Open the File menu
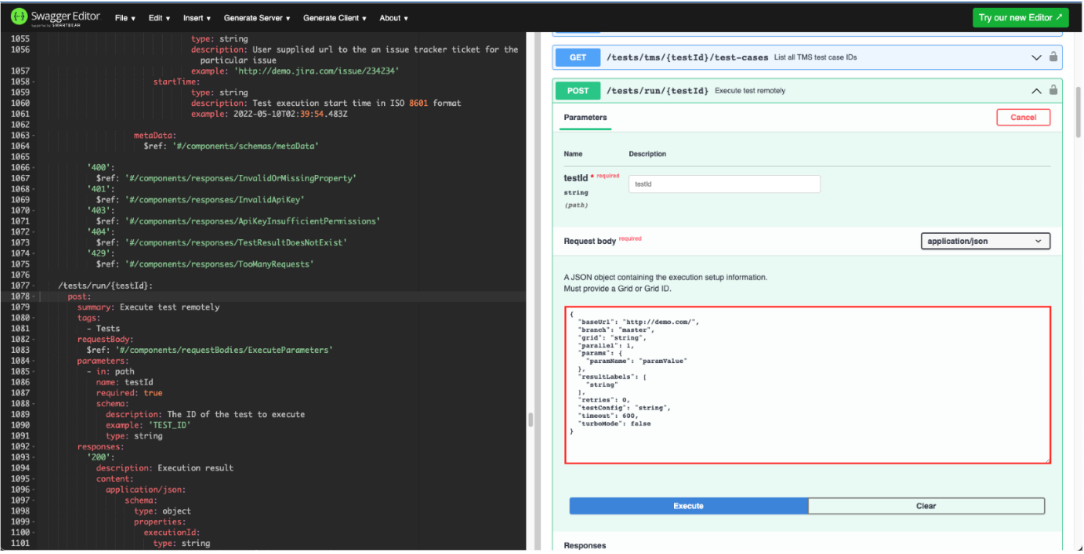 (x=125, y=18)
